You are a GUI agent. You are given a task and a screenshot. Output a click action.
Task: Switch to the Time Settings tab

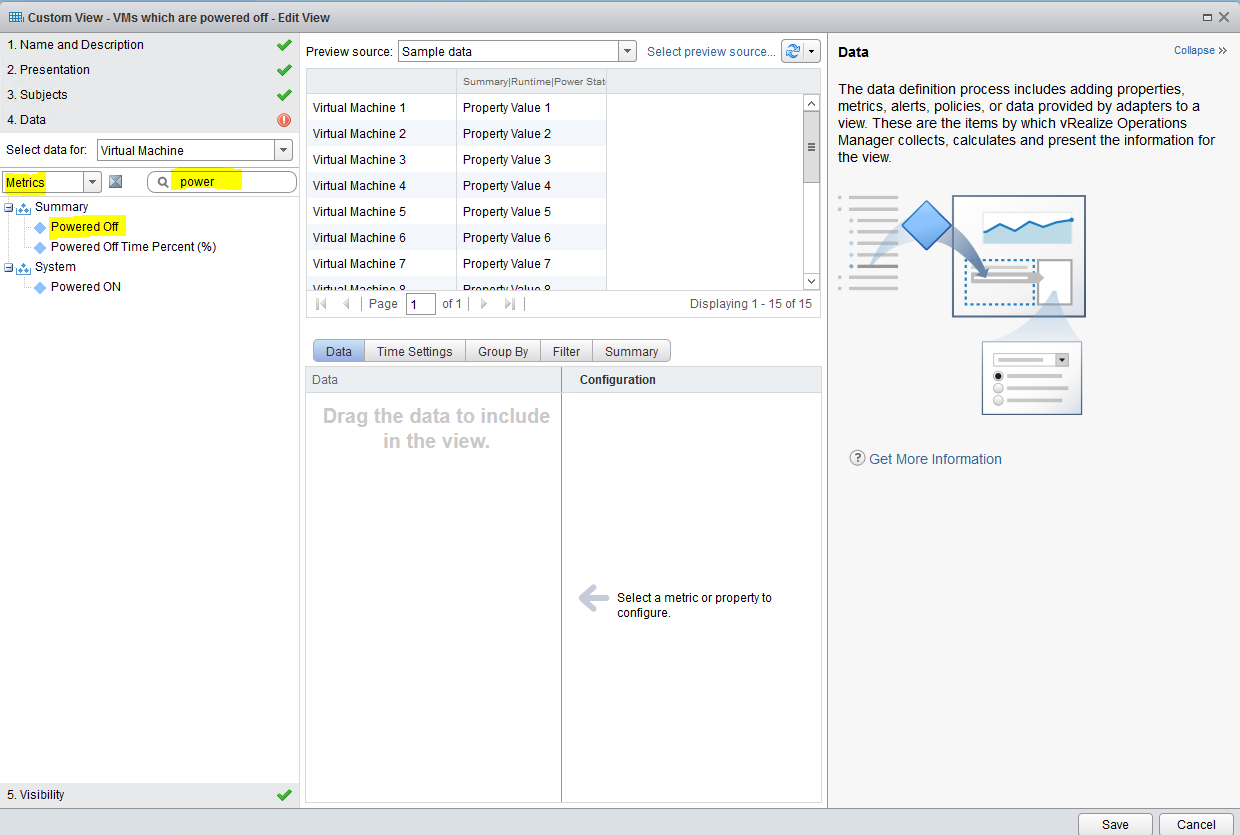415,351
